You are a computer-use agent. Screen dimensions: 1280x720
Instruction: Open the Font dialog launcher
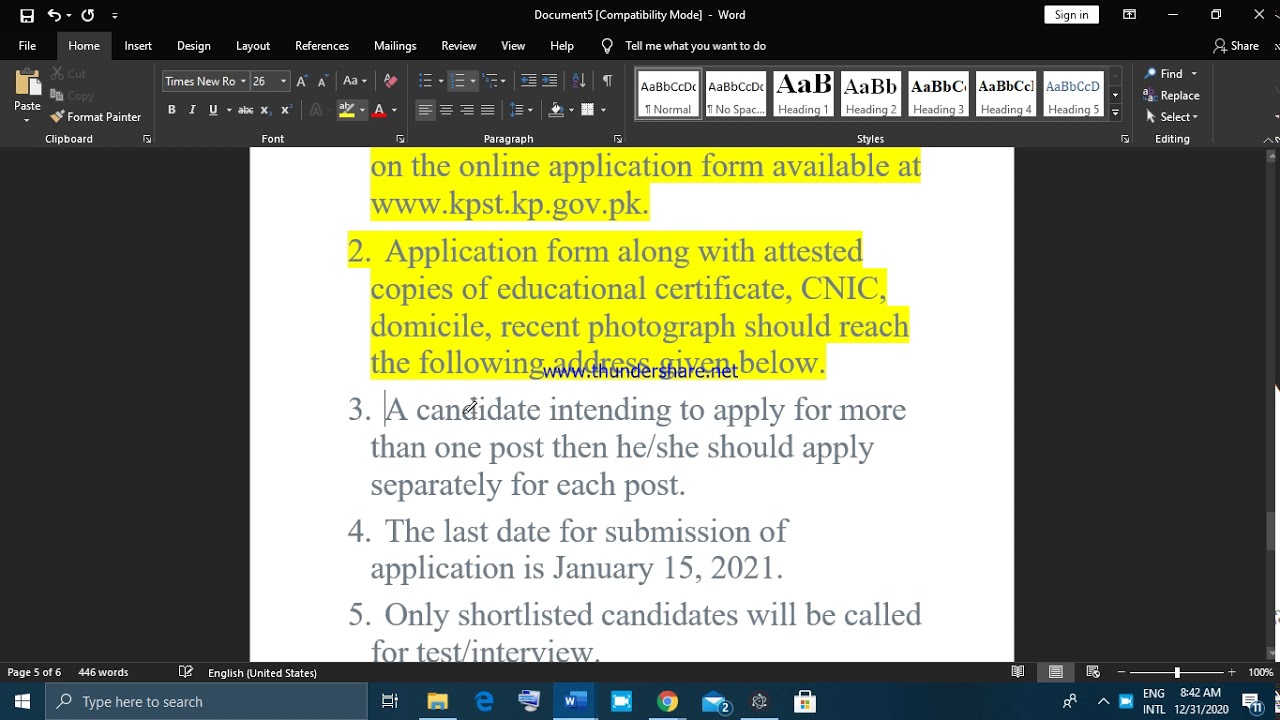coord(400,139)
